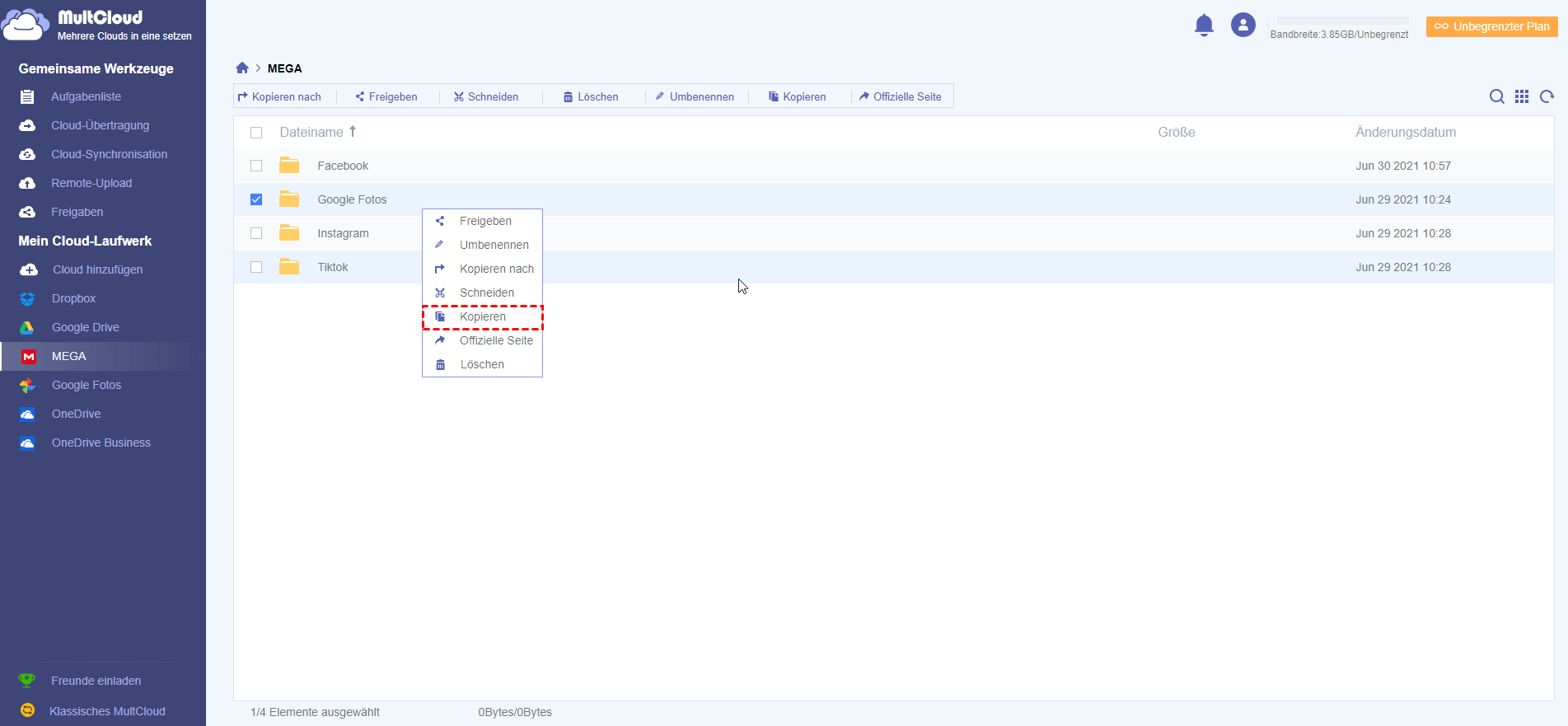Choose Kopieren in the context menu
This screenshot has width=1568, height=726.
pyautogui.click(x=482, y=316)
